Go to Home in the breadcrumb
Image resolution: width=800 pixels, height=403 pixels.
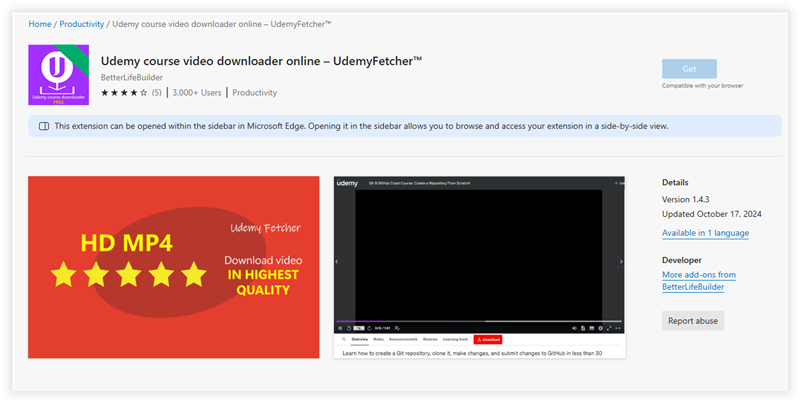pos(40,24)
